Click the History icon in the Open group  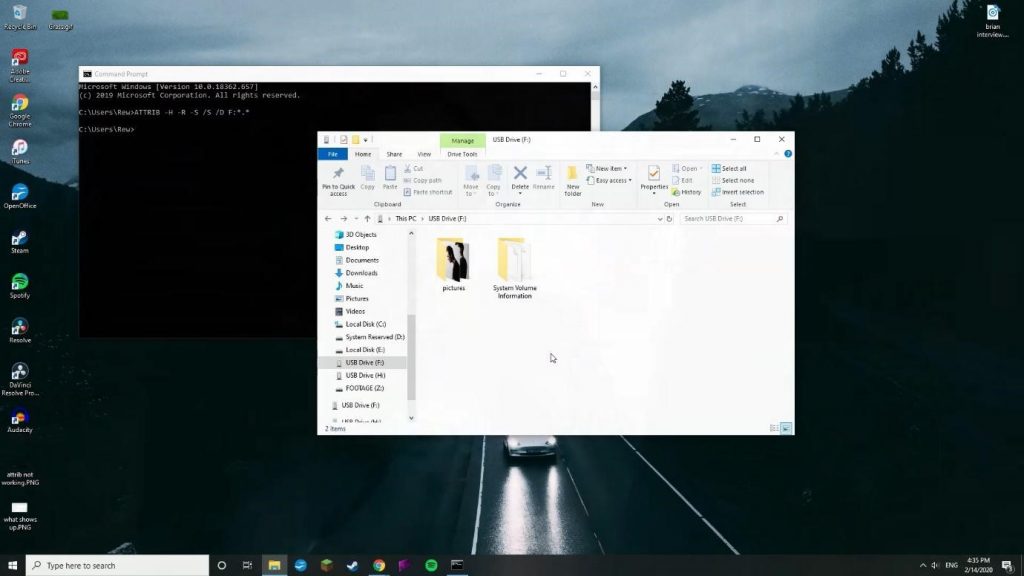[687, 191]
